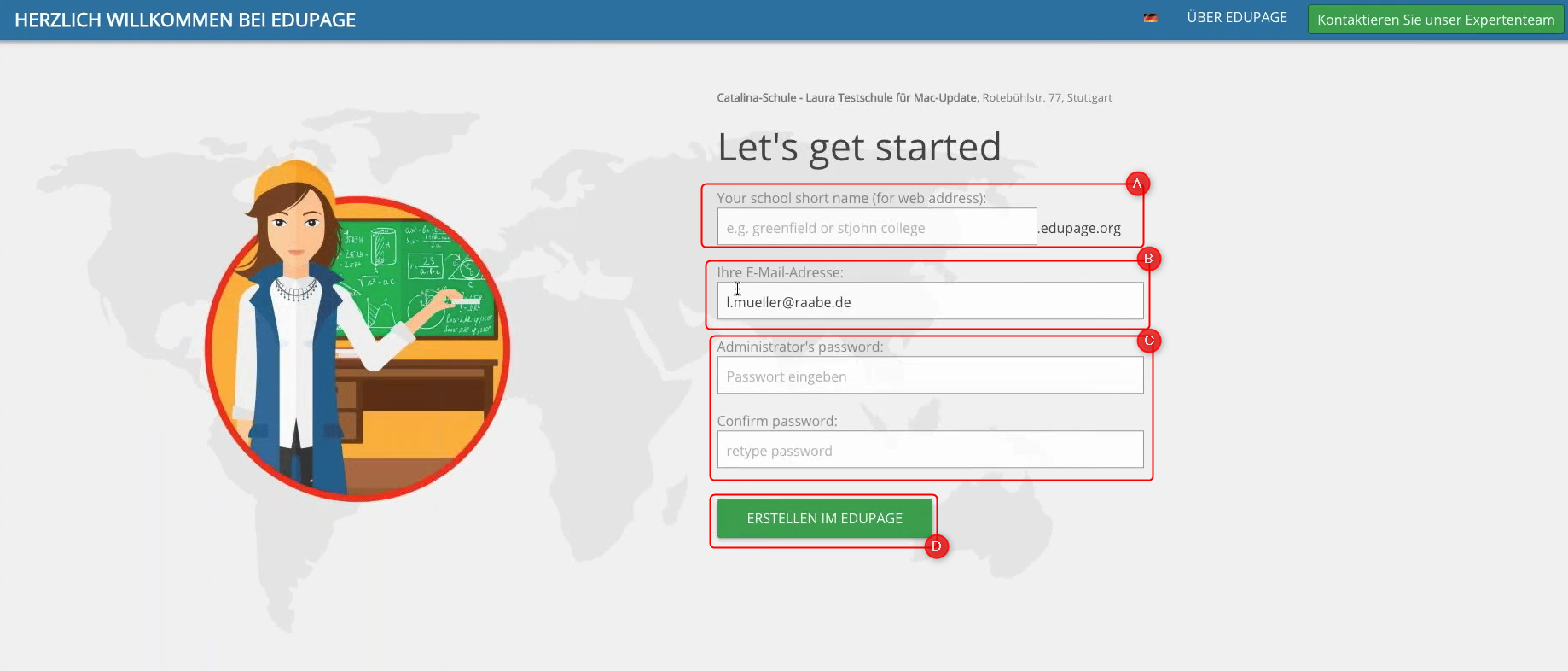This screenshot has height=671, width=1568.
Task: Open the ÜBER EDUPAGE menu item
Action: click(1237, 18)
